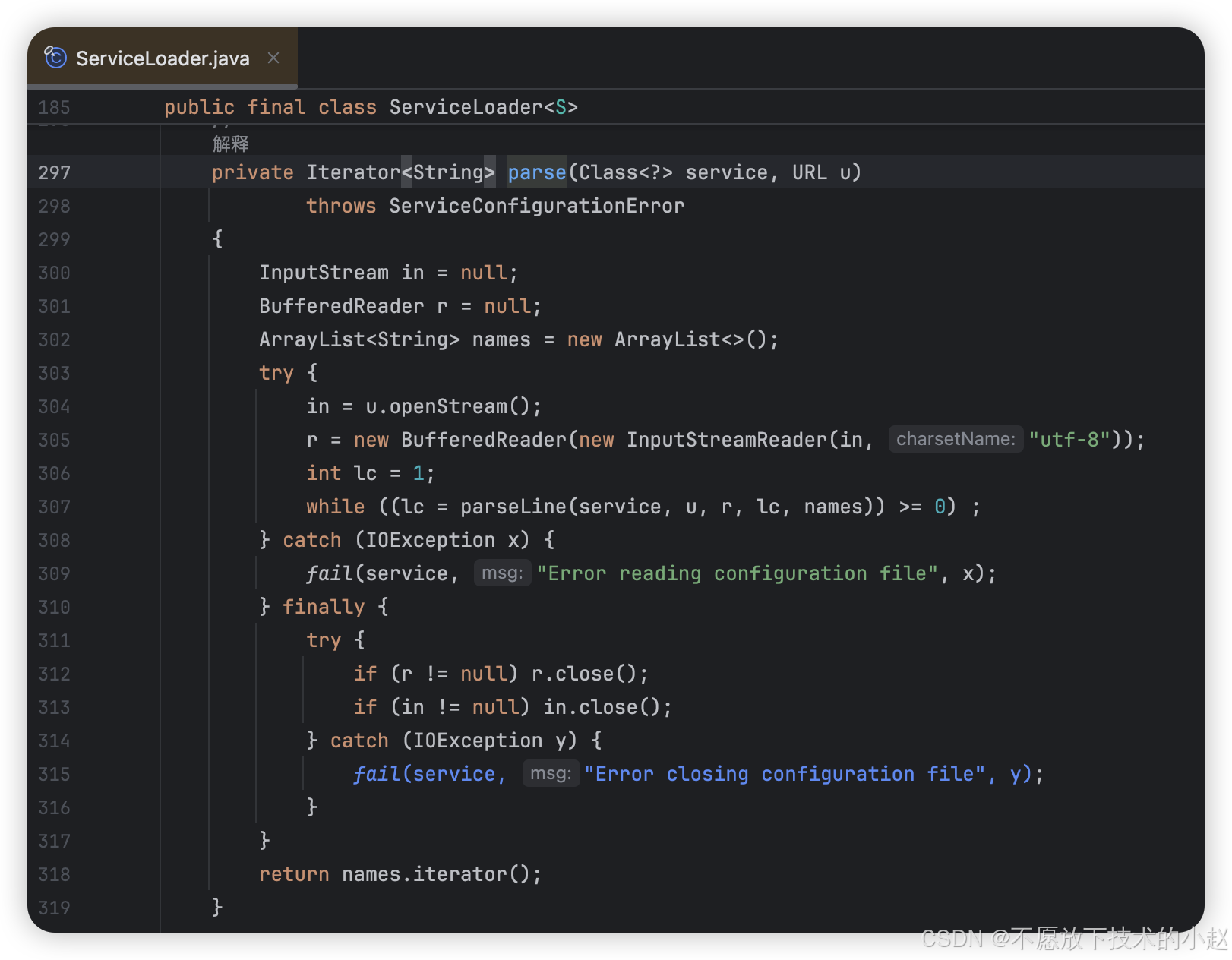
Task: Click the fail call on line 315
Action: point(377,774)
